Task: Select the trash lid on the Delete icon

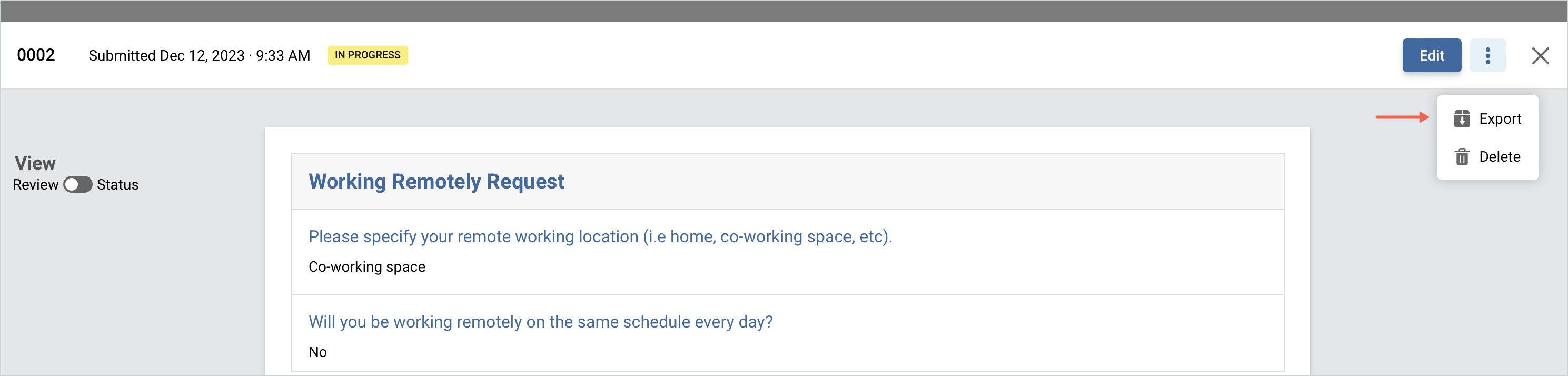Action: click(x=1463, y=151)
